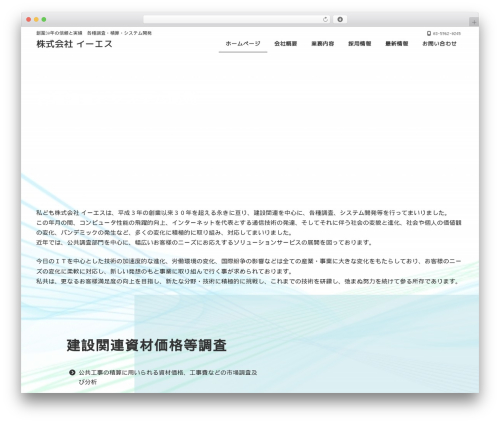Click the paragraph line starting 今日のＩＴを中心とした
Image resolution: width=500 pixels, height=423 pixels.
(x=249, y=261)
